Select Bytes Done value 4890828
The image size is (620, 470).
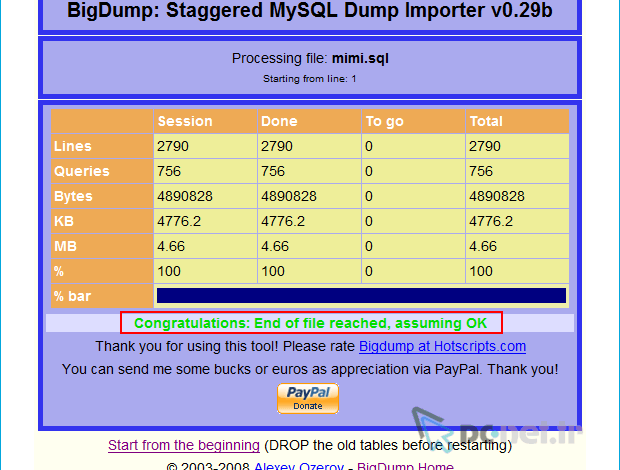tap(289, 196)
